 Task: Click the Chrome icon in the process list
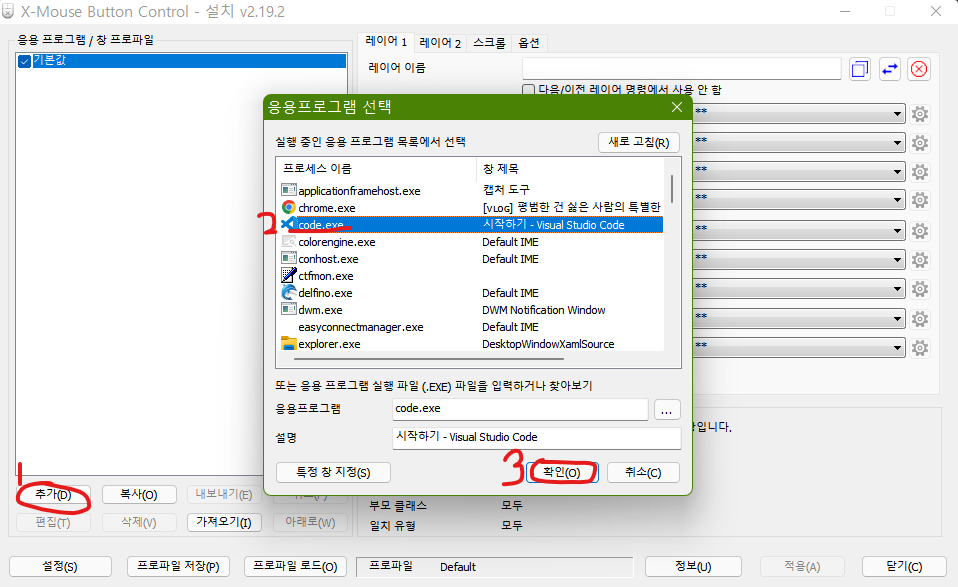coord(288,208)
